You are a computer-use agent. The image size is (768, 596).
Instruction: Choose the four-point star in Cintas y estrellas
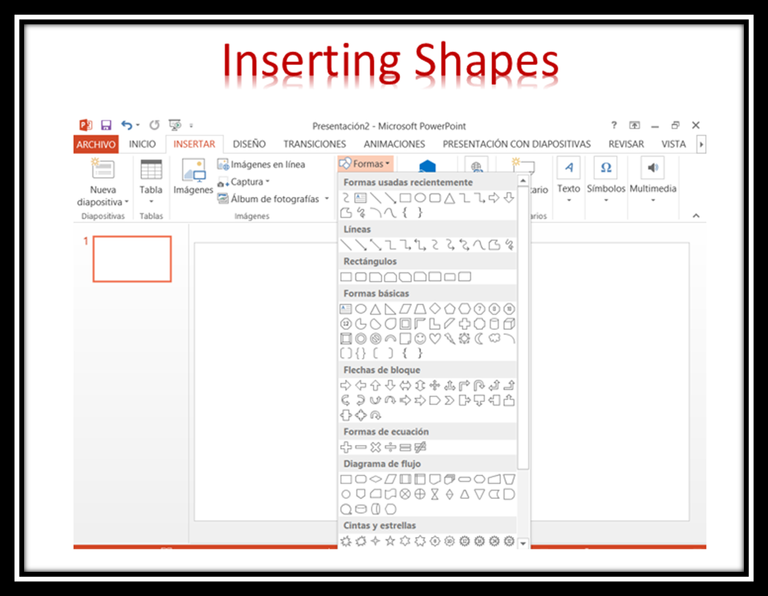coord(376,541)
